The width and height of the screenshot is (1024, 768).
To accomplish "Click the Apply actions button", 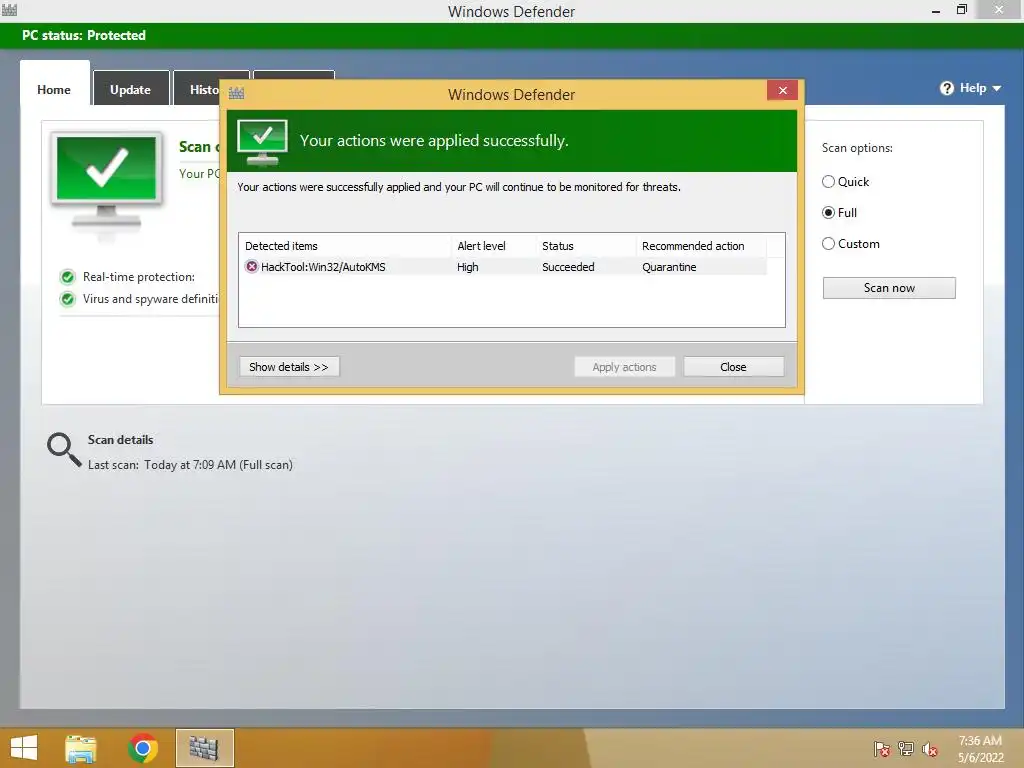I will tap(624, 367).
